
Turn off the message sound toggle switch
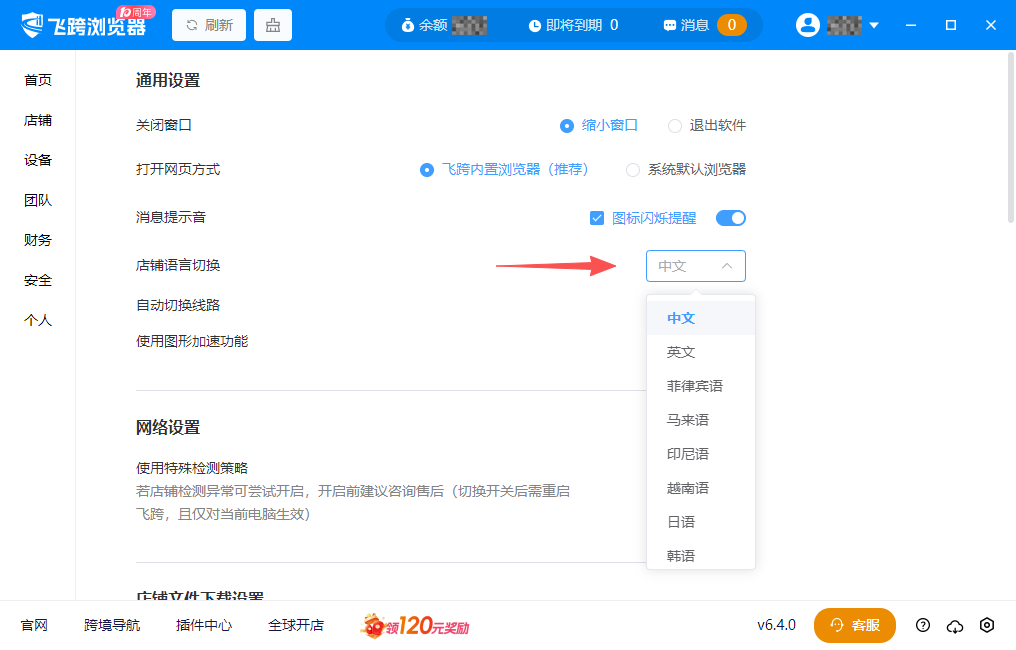pyautogui.click(x=730, y=217)
